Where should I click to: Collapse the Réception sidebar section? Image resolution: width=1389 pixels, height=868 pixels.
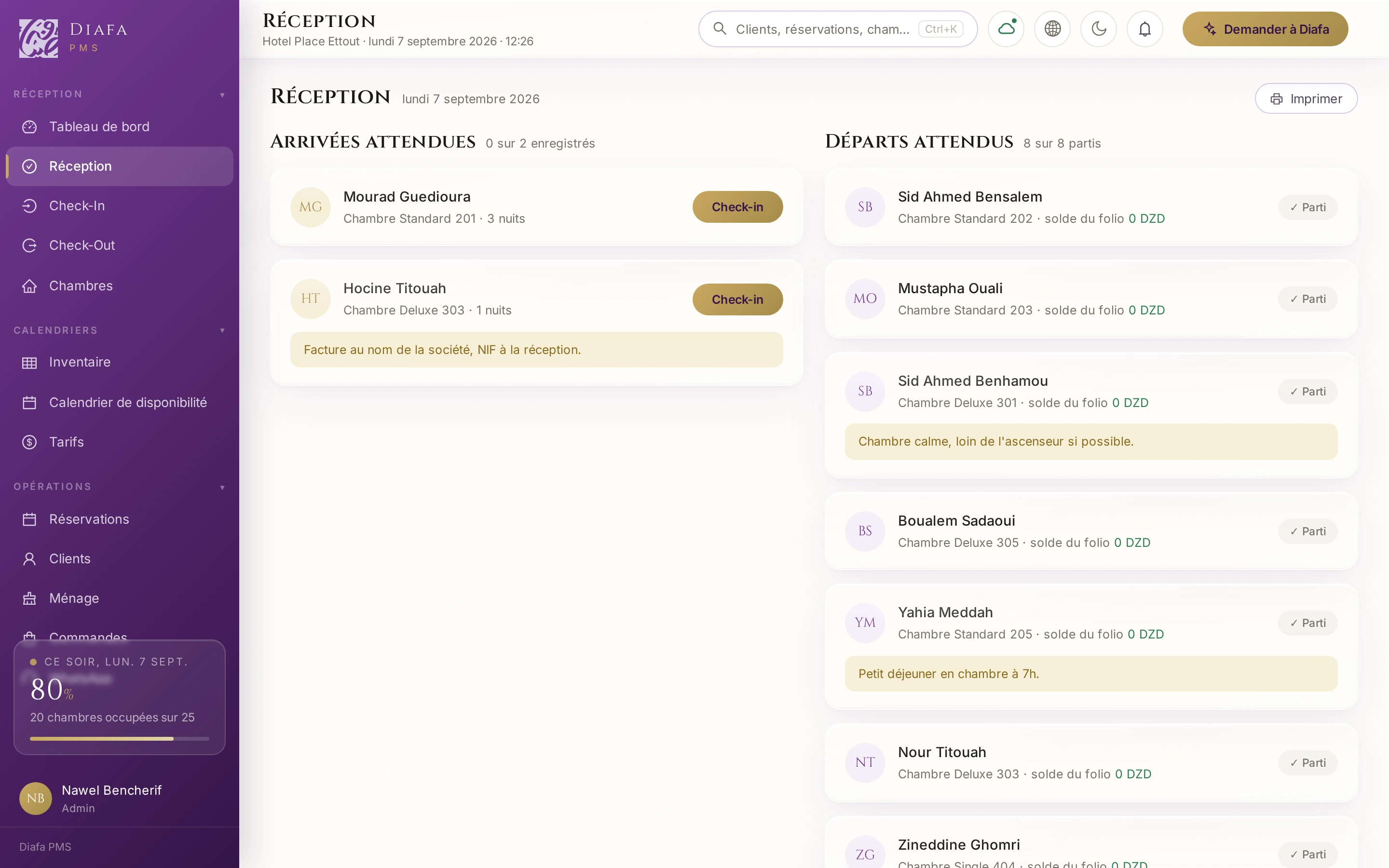pos(222,95)
